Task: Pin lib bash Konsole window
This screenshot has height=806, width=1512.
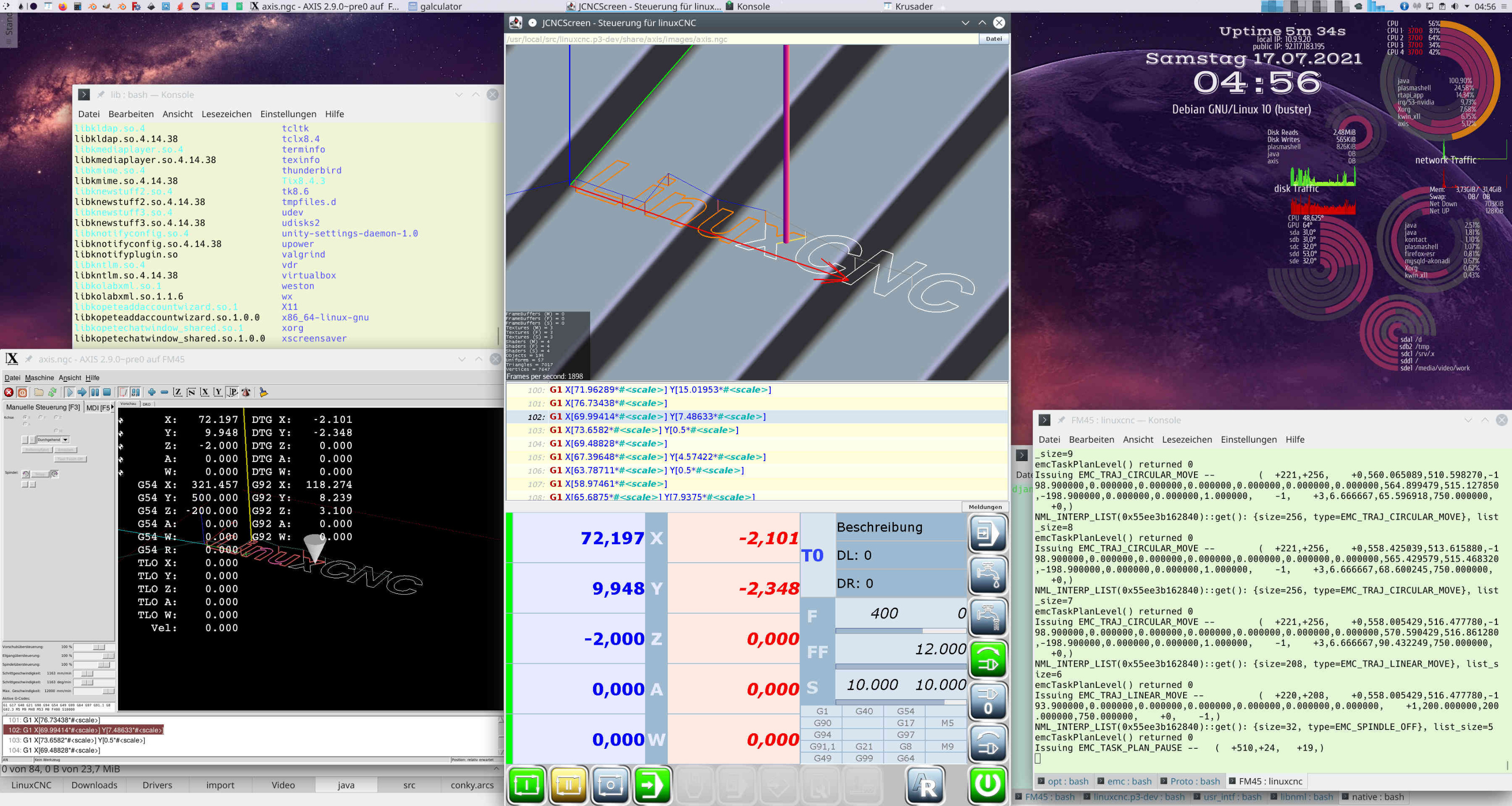Action: [x=101, y=94]
